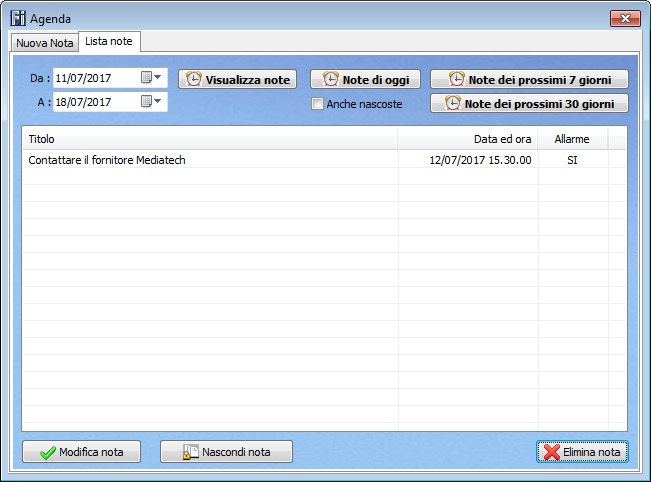Show Note di oggi
The image size is (651, 482).
pos(365,79)
